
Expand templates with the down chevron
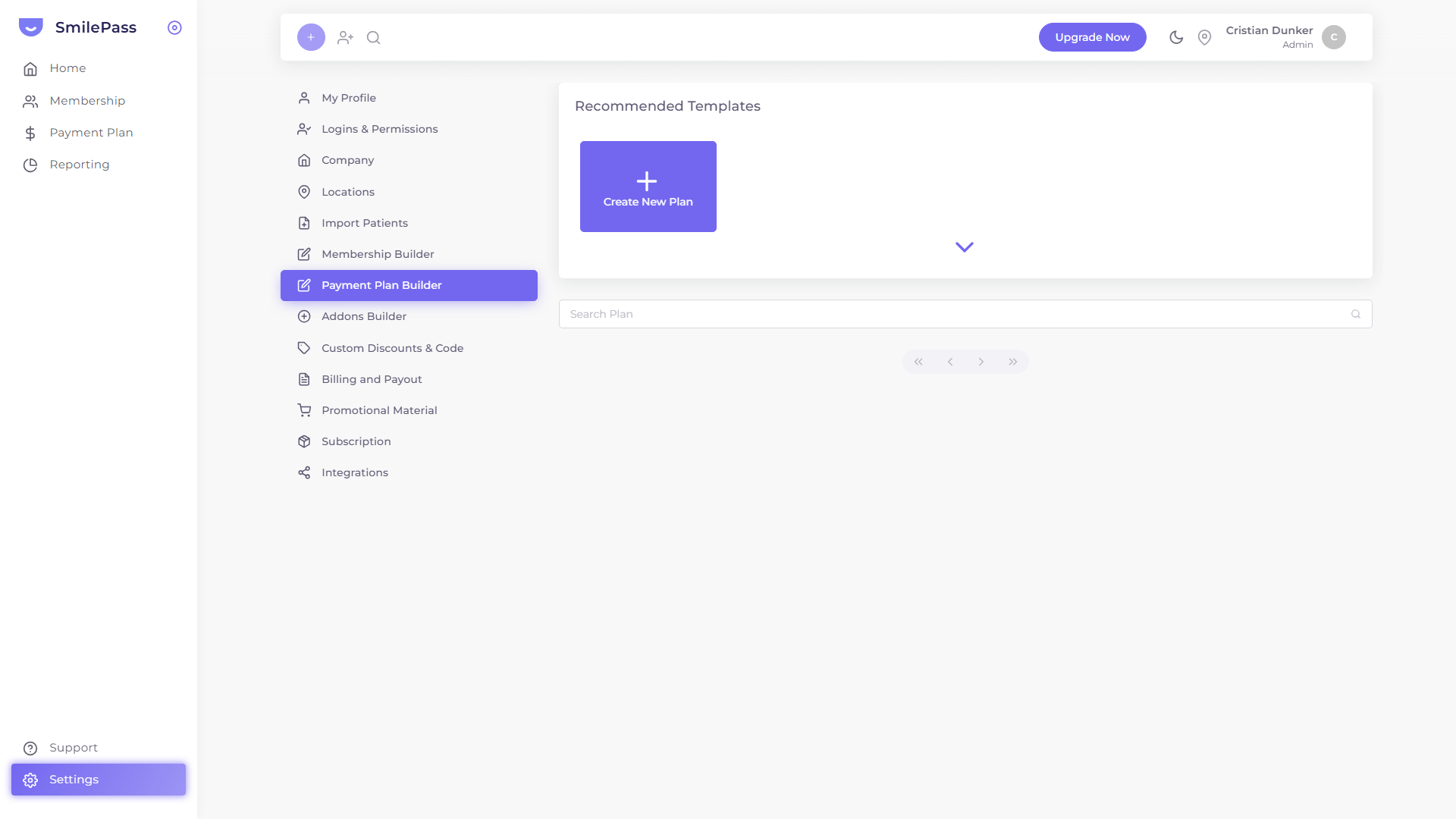click(965, 247)
